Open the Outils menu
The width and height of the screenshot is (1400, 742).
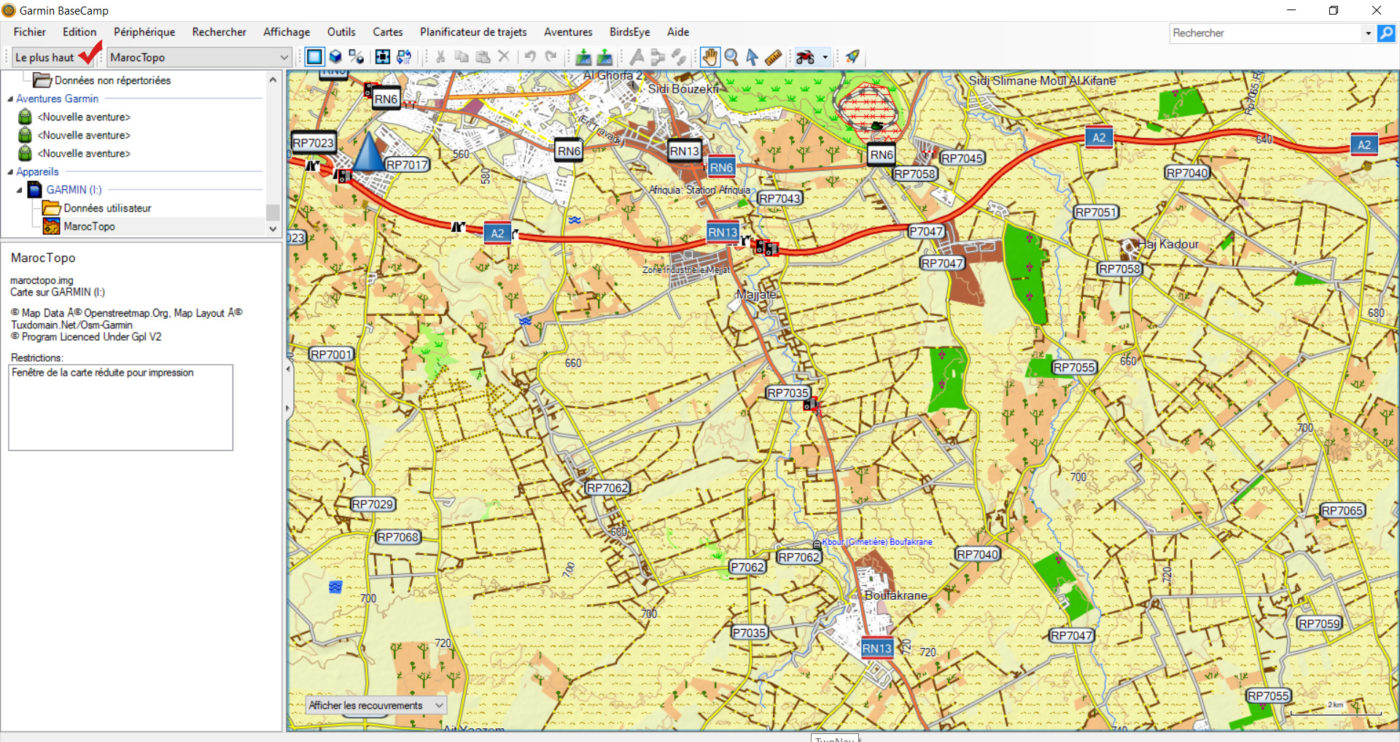click(341, 32)
